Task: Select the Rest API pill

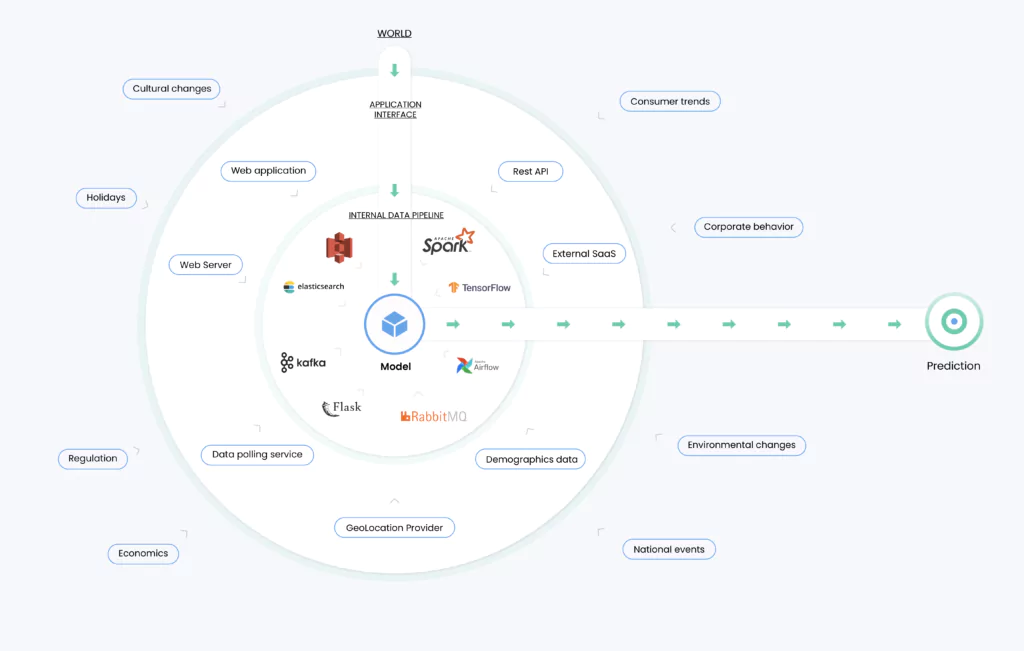Action: pyautogui.click(x=530, y=171)
